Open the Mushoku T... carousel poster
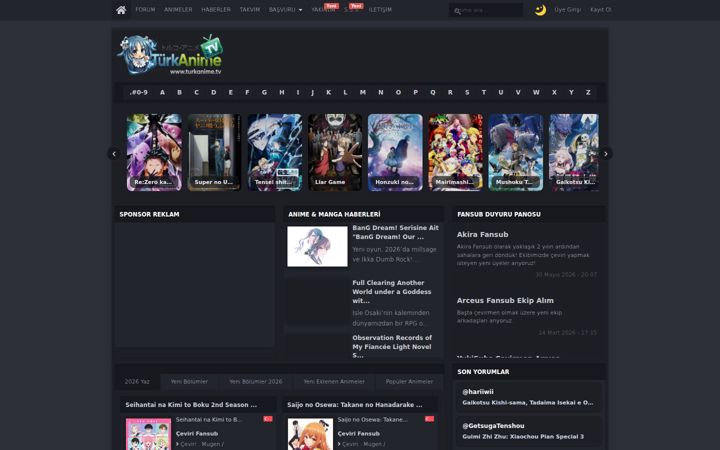Viewport: 720px width, 450px height. pyautogui.click(x=516, y=152)
